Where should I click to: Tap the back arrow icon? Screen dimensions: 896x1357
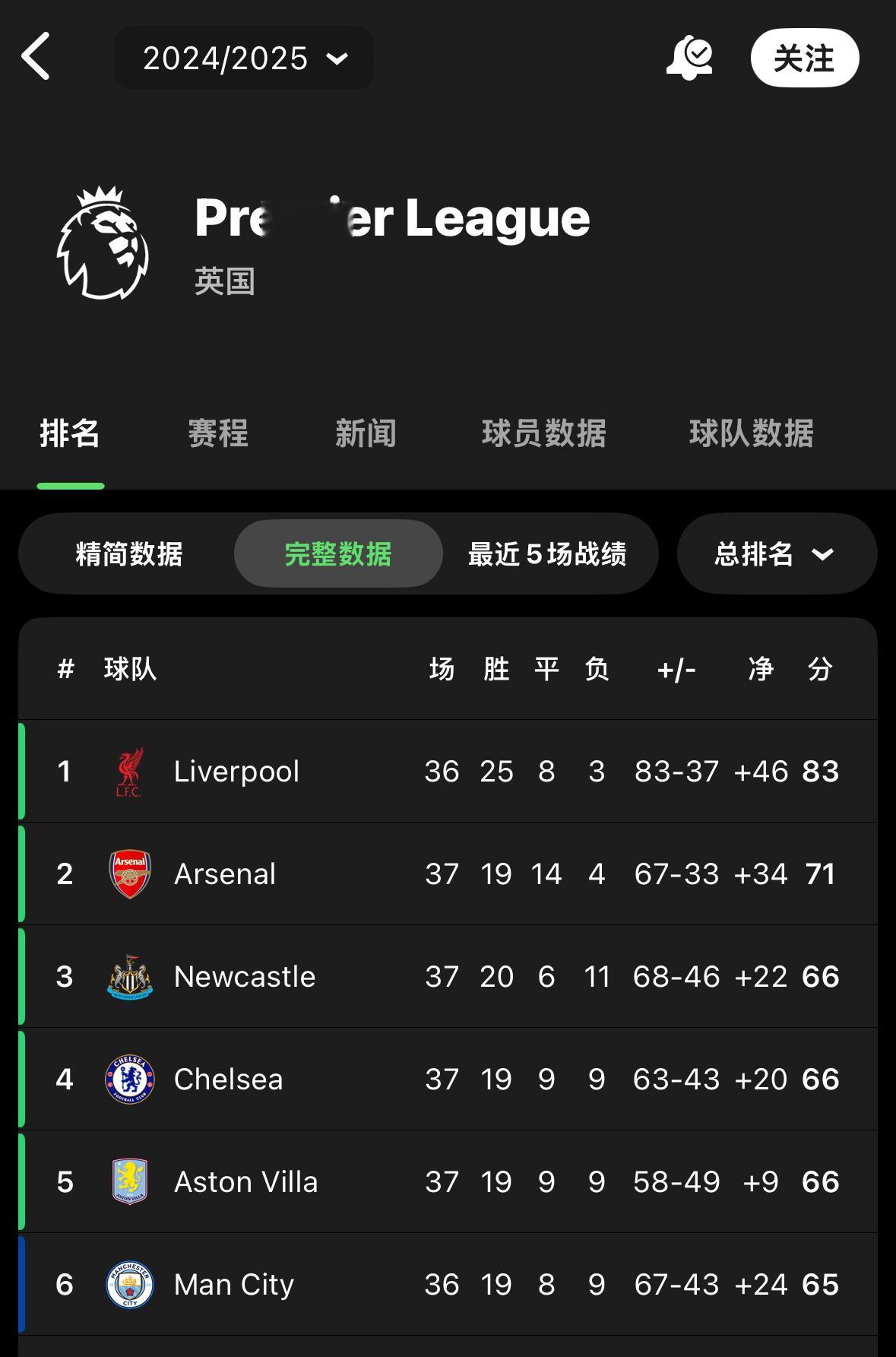(x=36, y=56)
